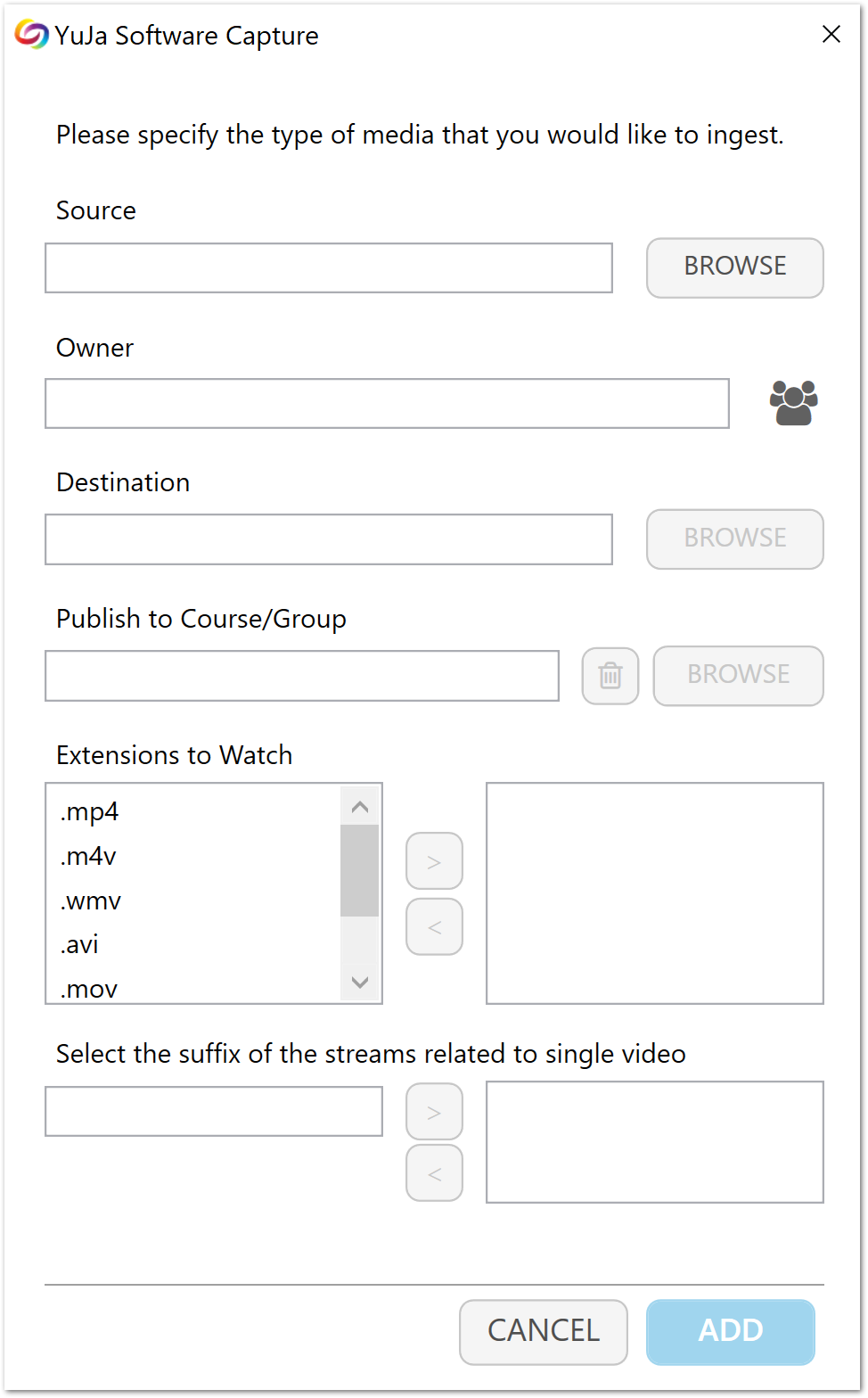The image size is (868, 1398).
Task: Browse for the Source folder
Action: [734, 267]
